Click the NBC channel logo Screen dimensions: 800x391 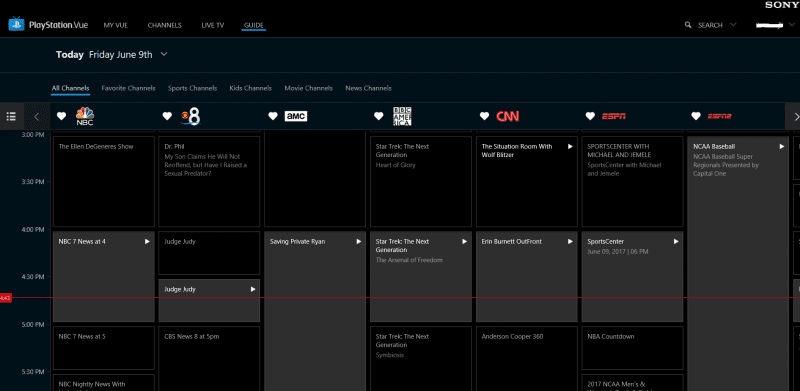tap(85, 116)
